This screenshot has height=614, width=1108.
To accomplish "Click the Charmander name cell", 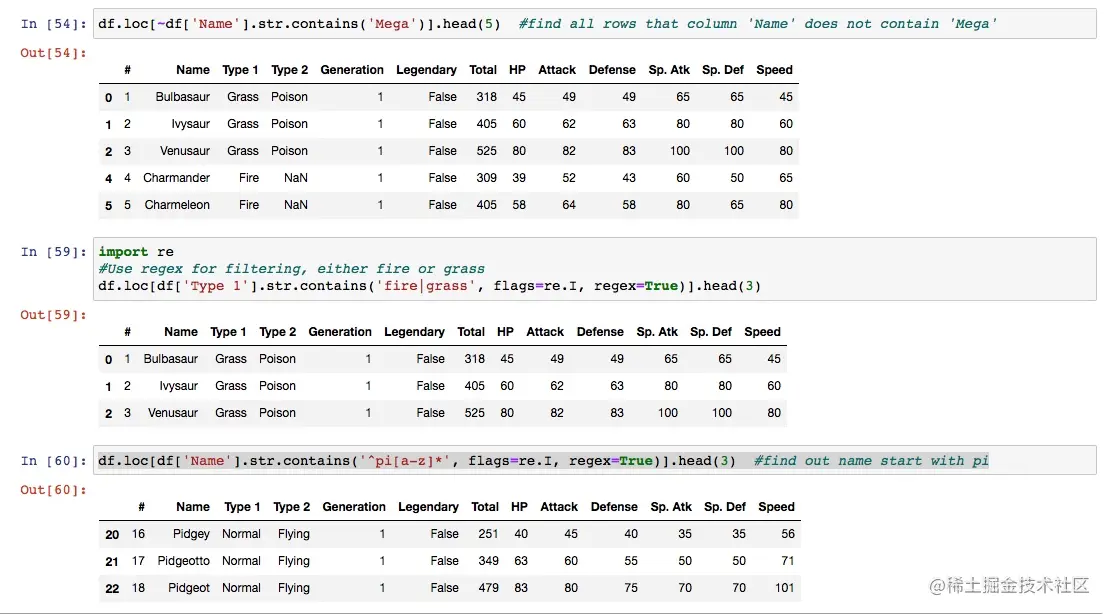I will 176,178.
